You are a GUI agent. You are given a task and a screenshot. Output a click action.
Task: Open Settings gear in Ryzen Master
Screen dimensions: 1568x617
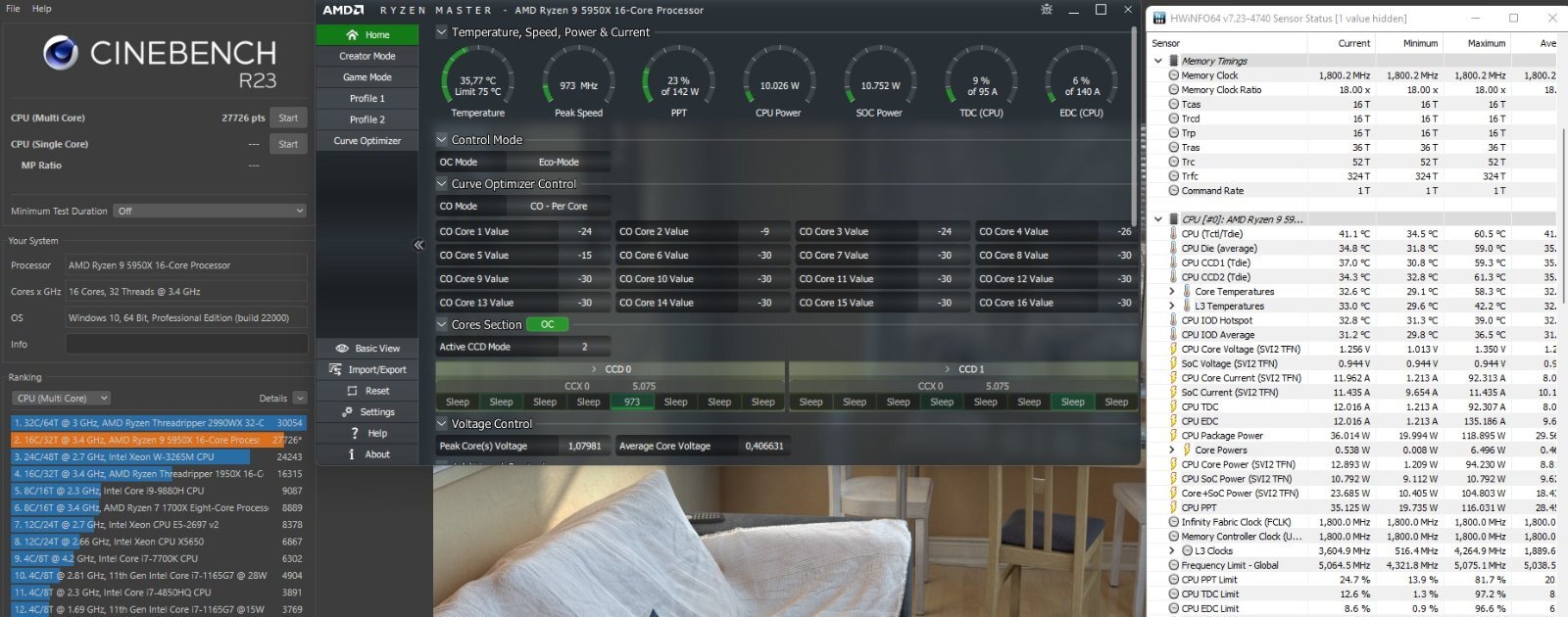(346, 412)
